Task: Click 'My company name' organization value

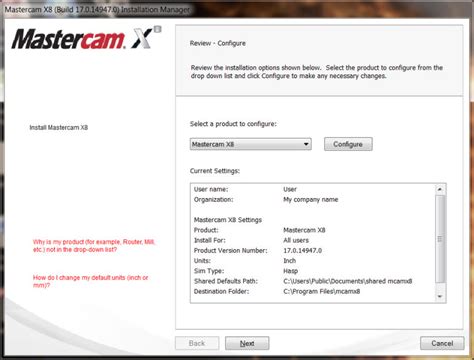Action: point(310,200)
